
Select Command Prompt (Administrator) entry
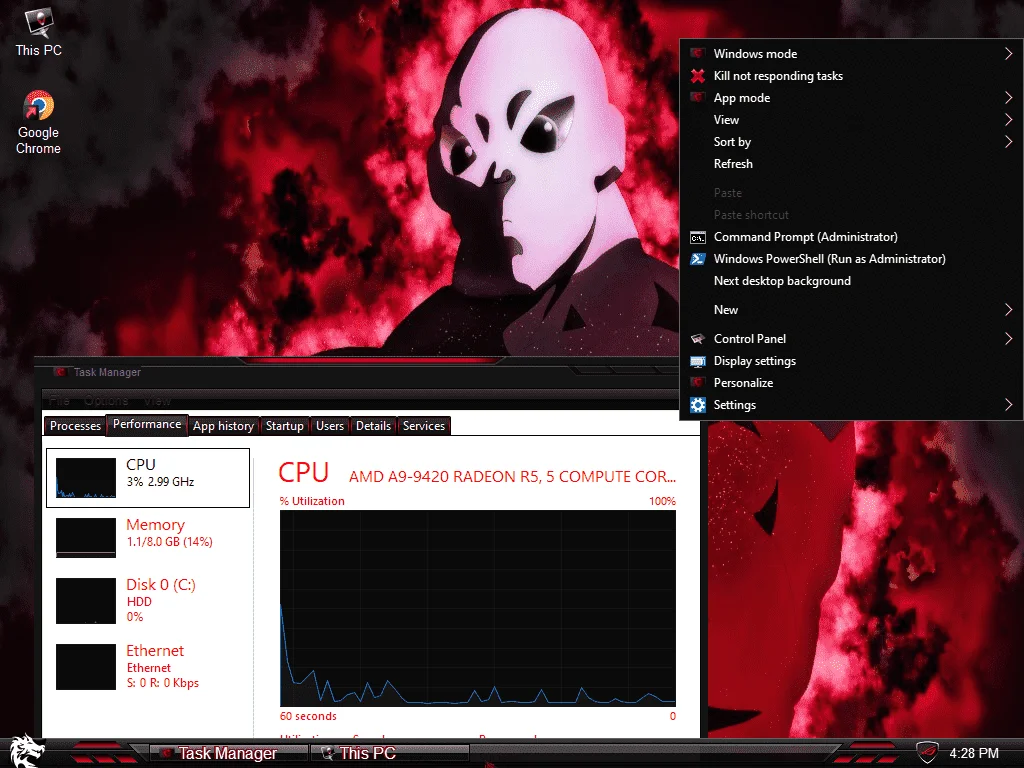(852, 237)
